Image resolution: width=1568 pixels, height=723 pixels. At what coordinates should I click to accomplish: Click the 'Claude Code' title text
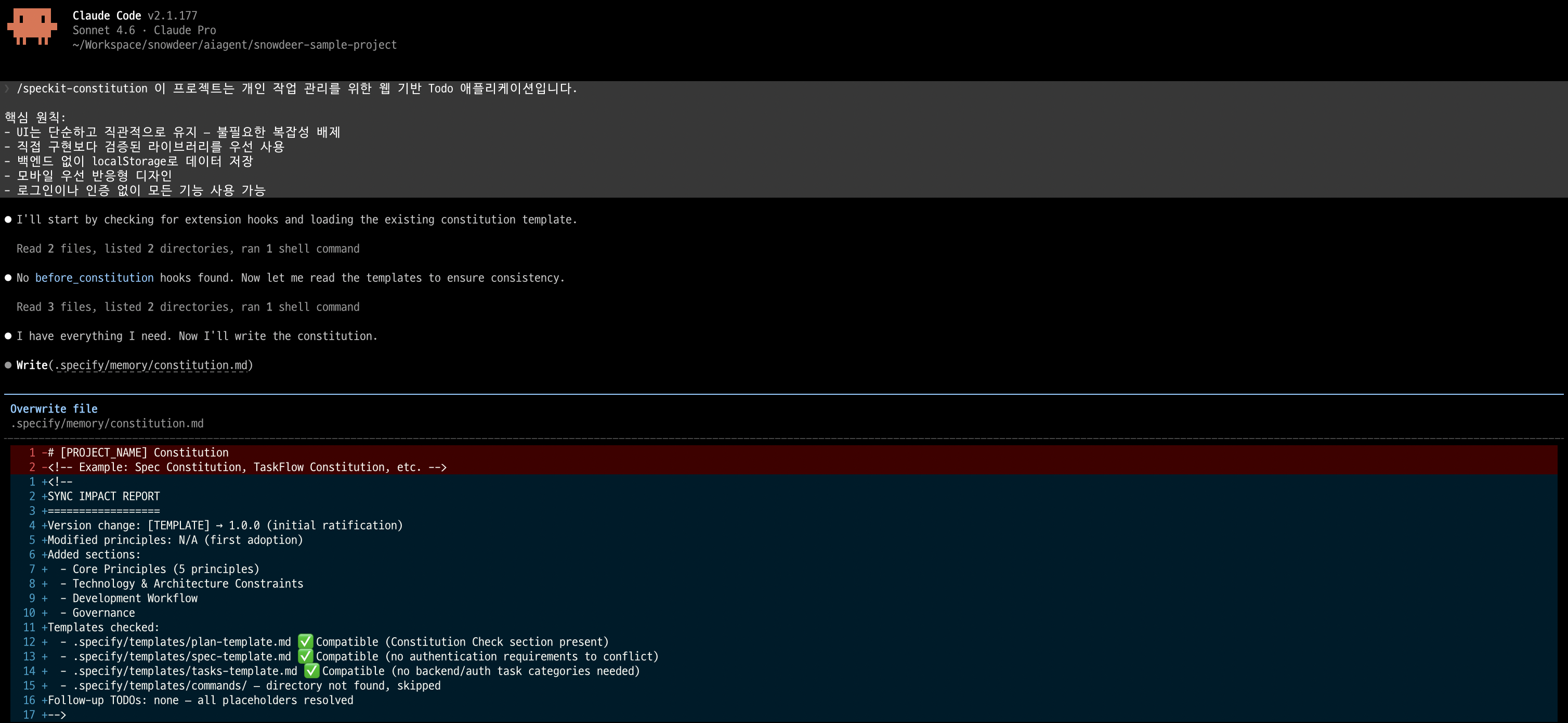tap(107, 15)
